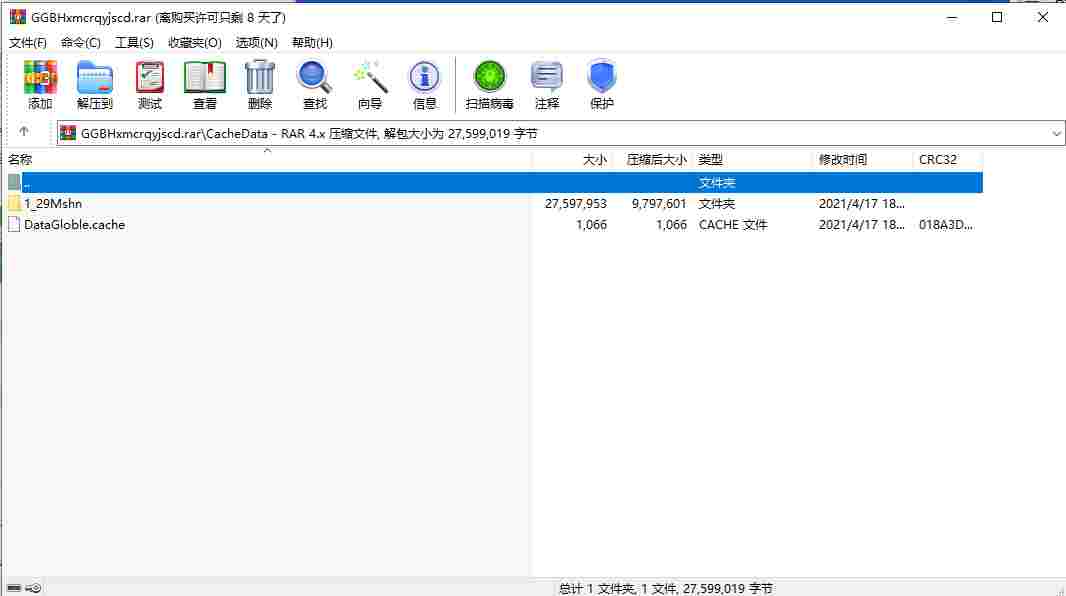The width and height of the screenshot is (1066, 596).
Task: Click the Protect (保护) shield icon
Action: click(x=602, y=77)
